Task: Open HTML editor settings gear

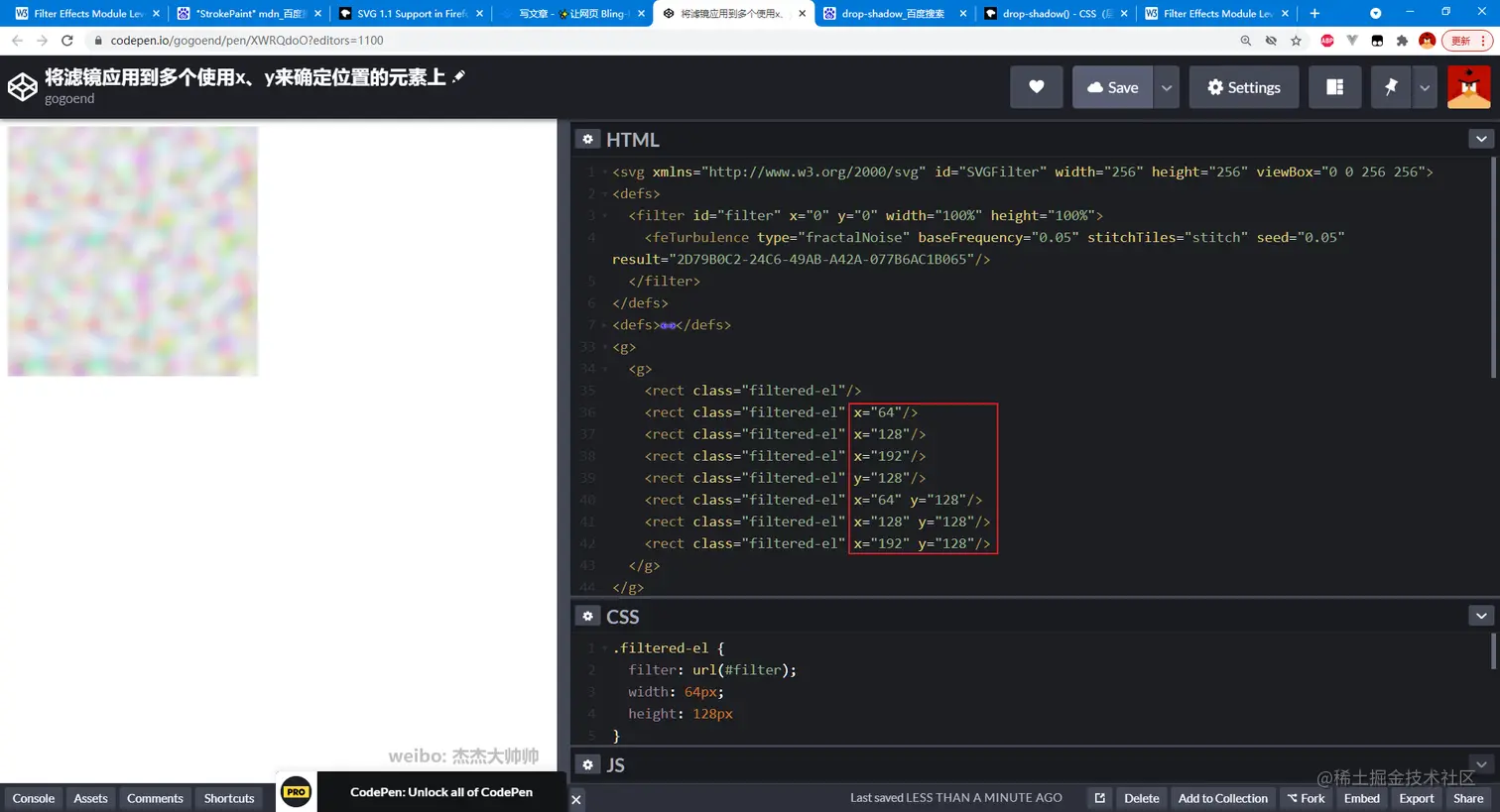Action: 587,139
